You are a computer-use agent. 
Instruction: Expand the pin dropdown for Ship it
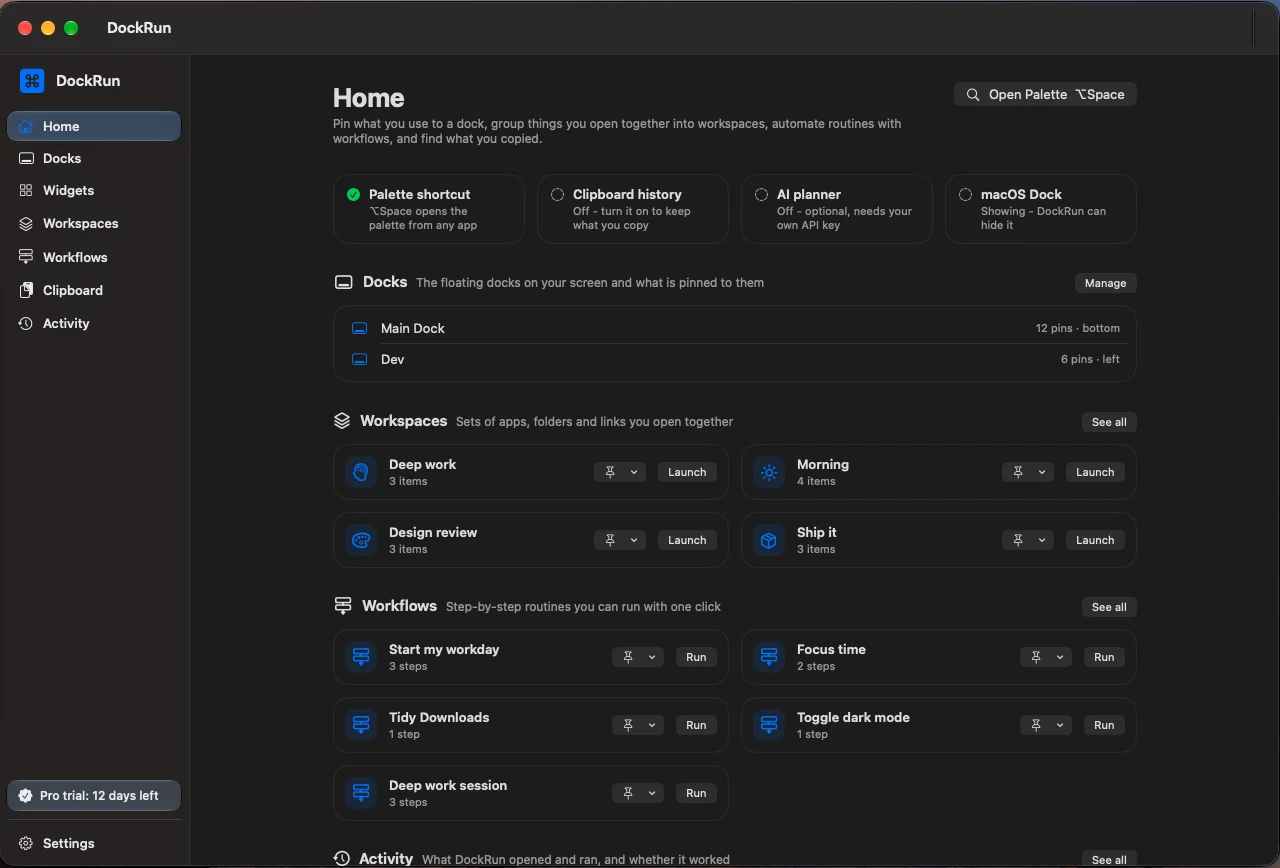1028,540
